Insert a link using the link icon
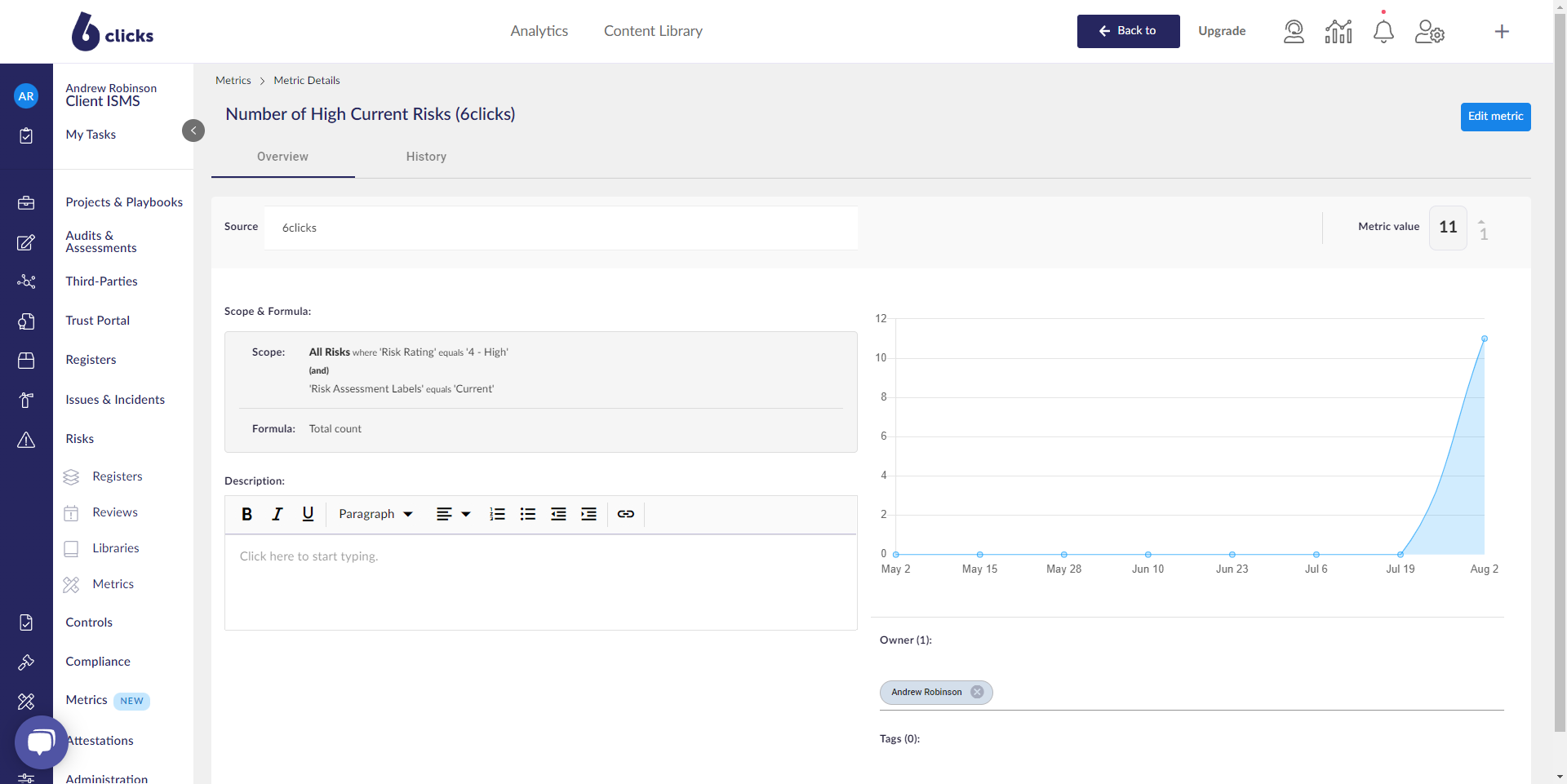Image resolution: width=1567 pixels, height=784 pixels. click(626, 514)
